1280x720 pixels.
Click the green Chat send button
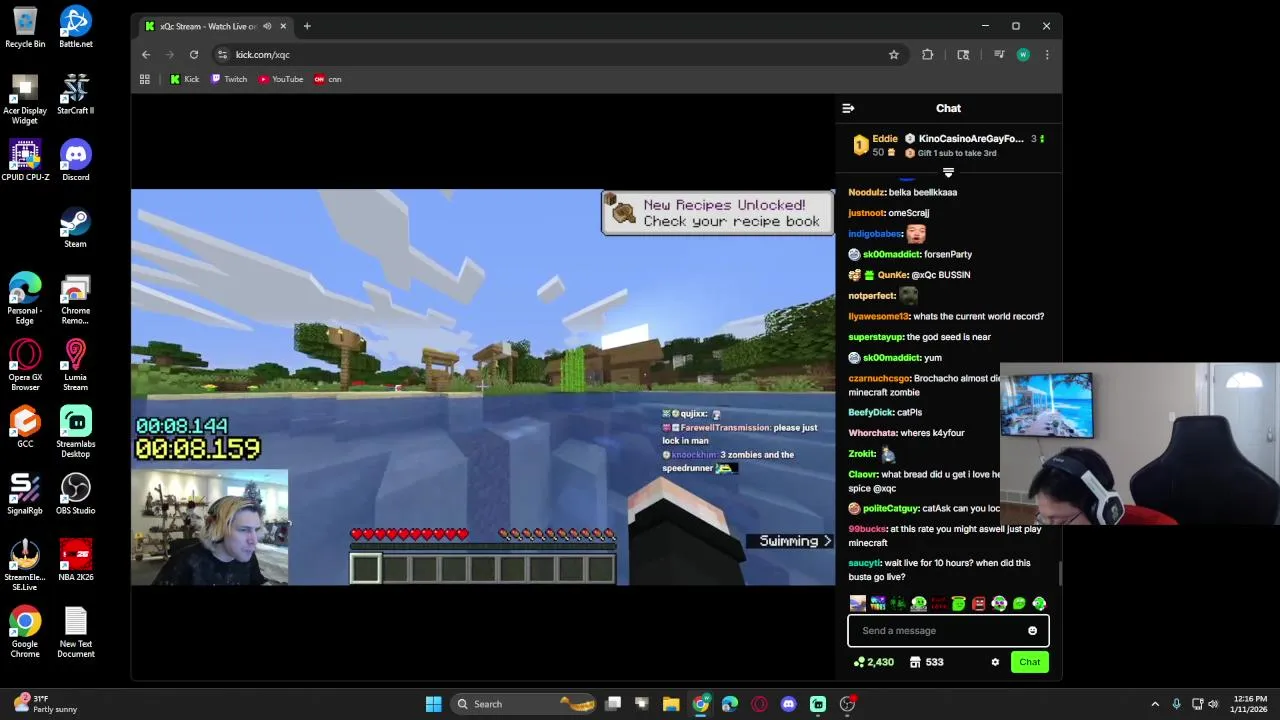pyautogui.click(x=1029, y=662)
